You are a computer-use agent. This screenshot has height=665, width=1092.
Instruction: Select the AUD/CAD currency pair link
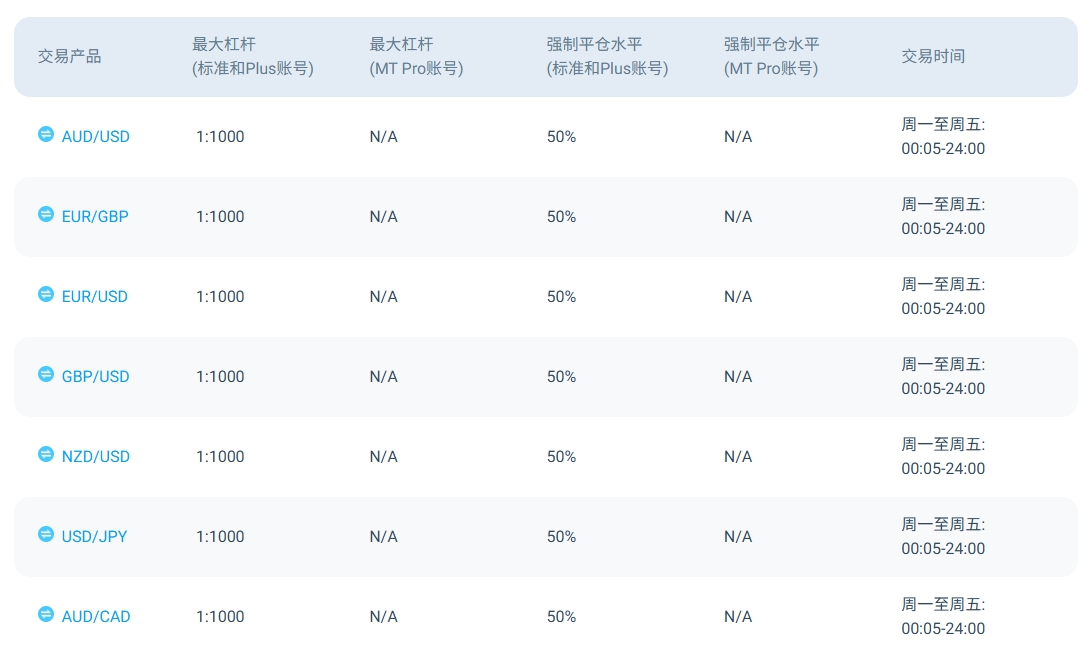pyautogui.click(x=96, y=617)
